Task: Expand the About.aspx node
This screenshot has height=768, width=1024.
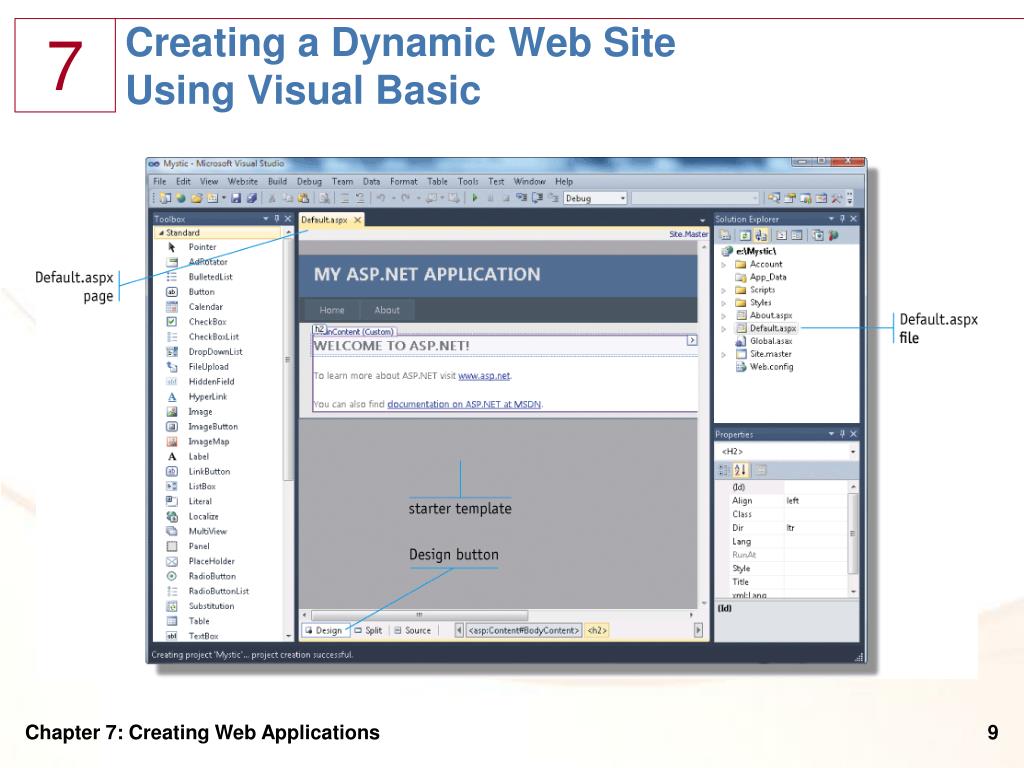Action: point(724,315)
